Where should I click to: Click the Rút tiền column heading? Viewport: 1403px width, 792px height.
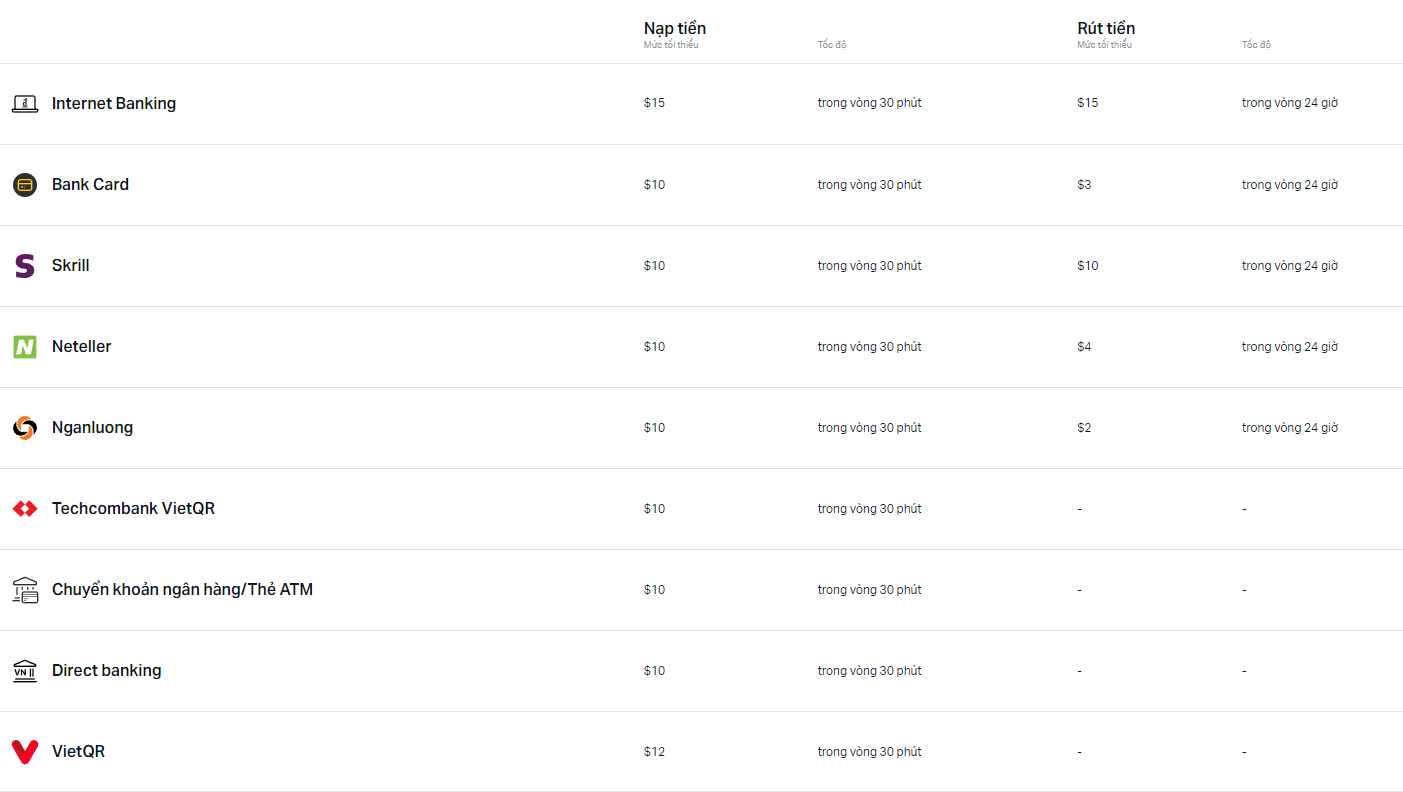point(1106,28)
